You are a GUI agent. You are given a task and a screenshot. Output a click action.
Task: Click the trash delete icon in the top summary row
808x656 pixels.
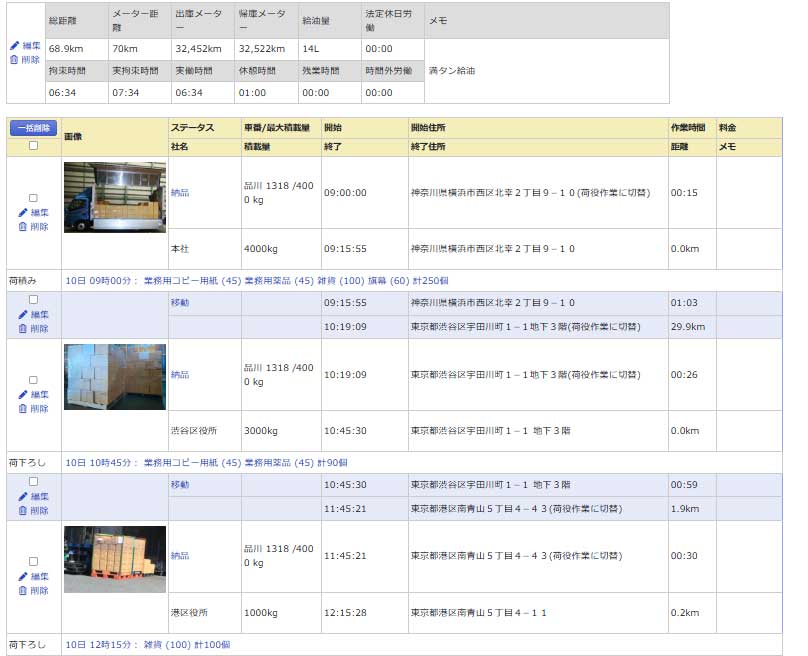14,60
